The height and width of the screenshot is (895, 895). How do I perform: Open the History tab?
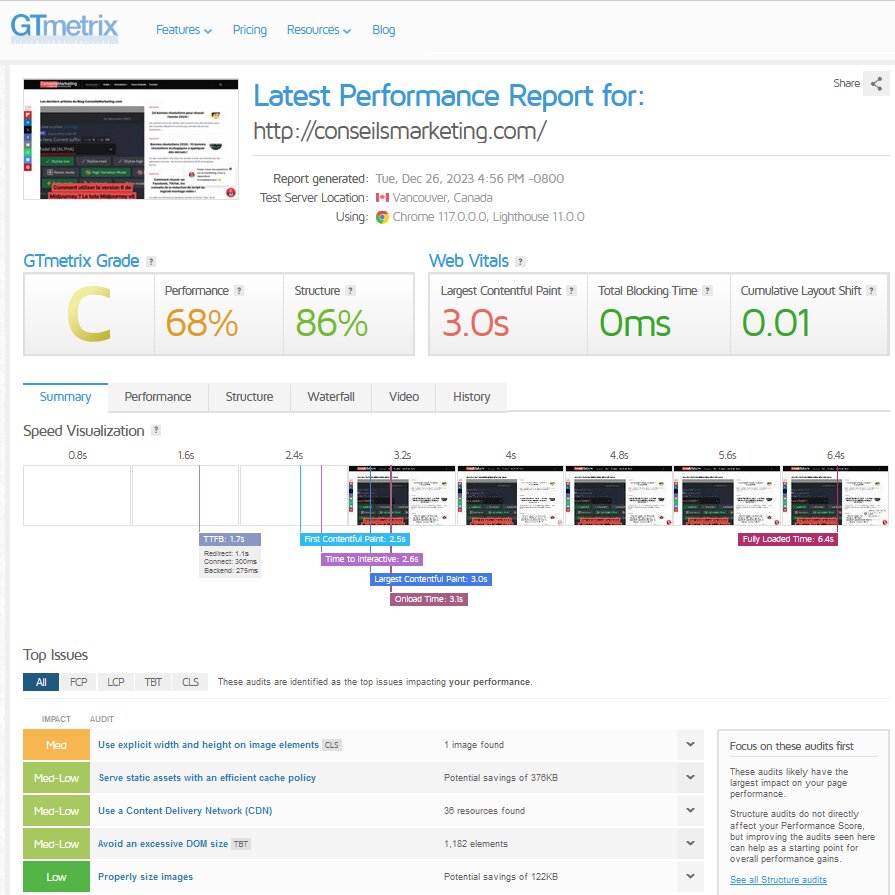[471, 397]
